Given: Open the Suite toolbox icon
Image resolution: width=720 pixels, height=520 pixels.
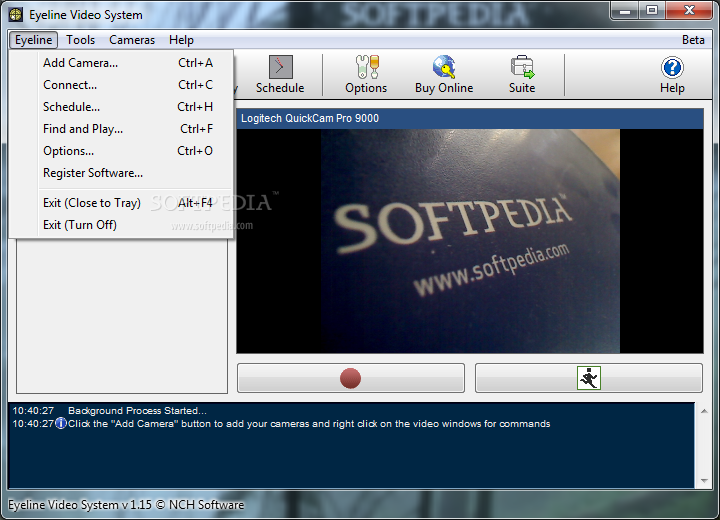Looking at the screenshot, I should [x=522, y=75].
